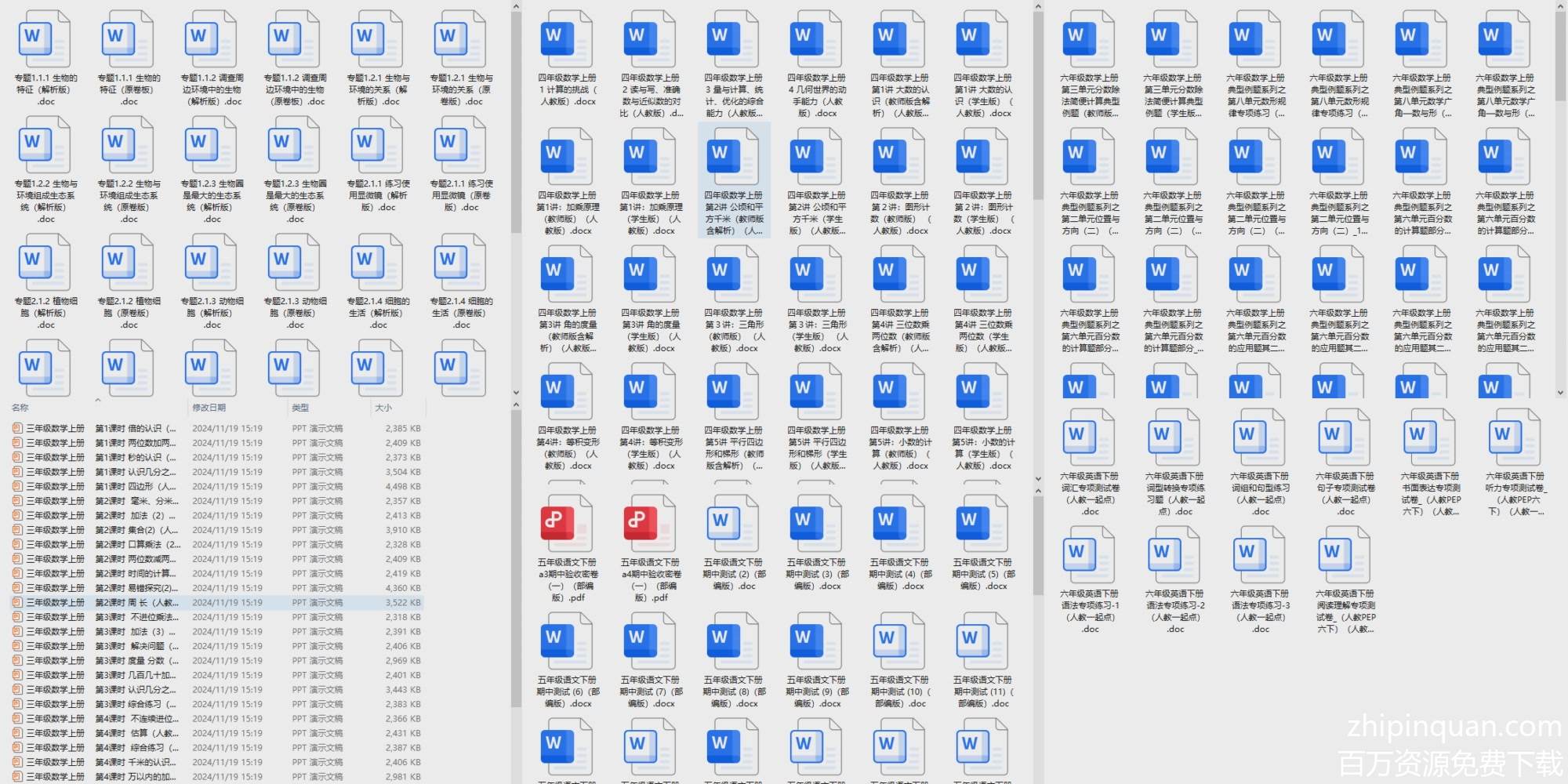Select the 专题1.2.1 生物与环境的关系（解析版）file

pyautogui.click(x=379, y=59)
